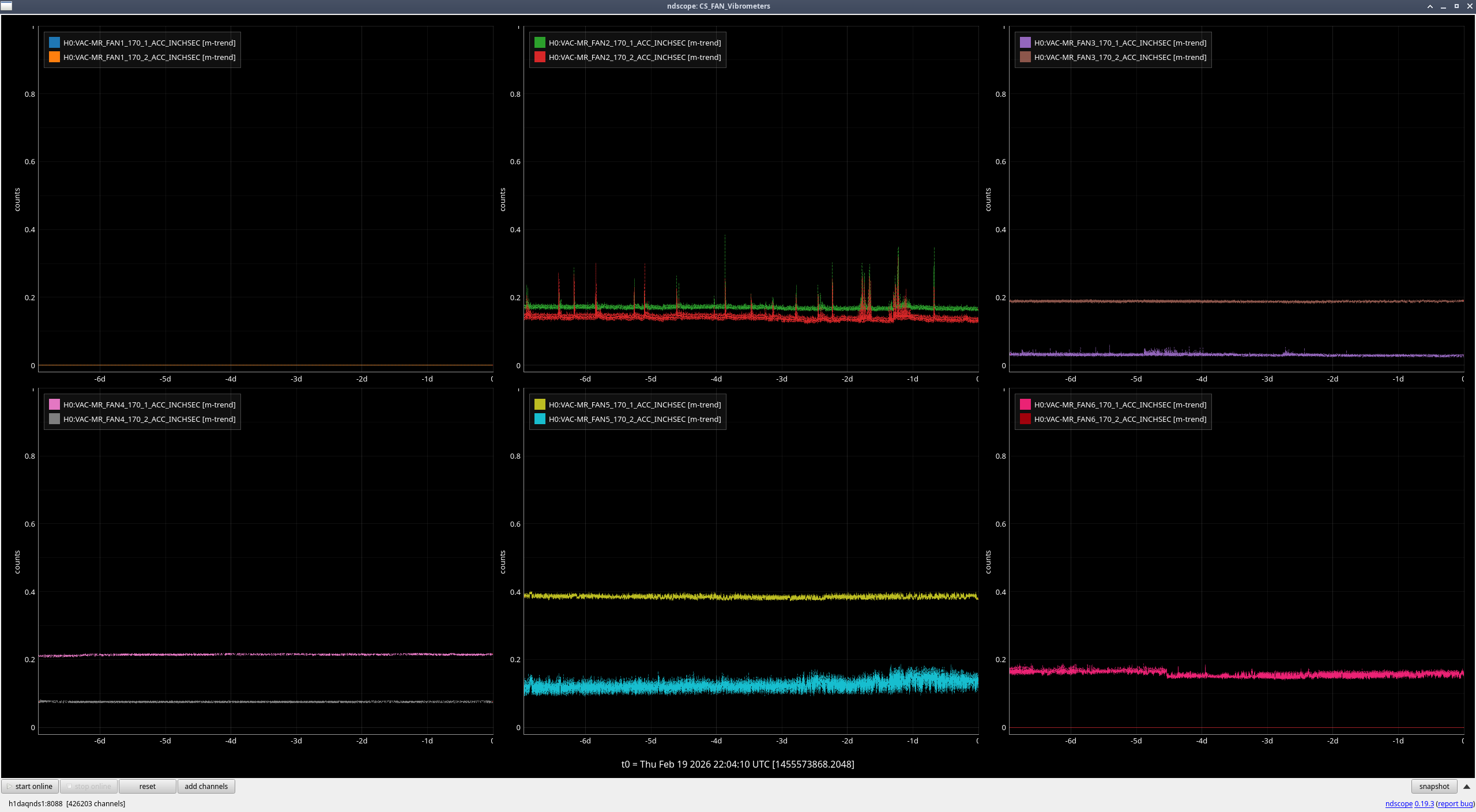Click the orange FAN1_170_2 legend swatch
1476x812 pixels.
(54, 57)
